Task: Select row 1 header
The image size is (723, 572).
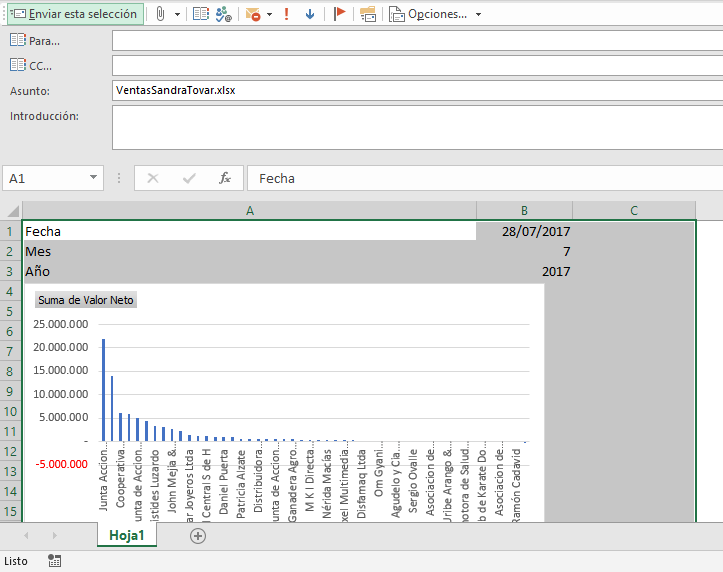Action: point(10,231)
